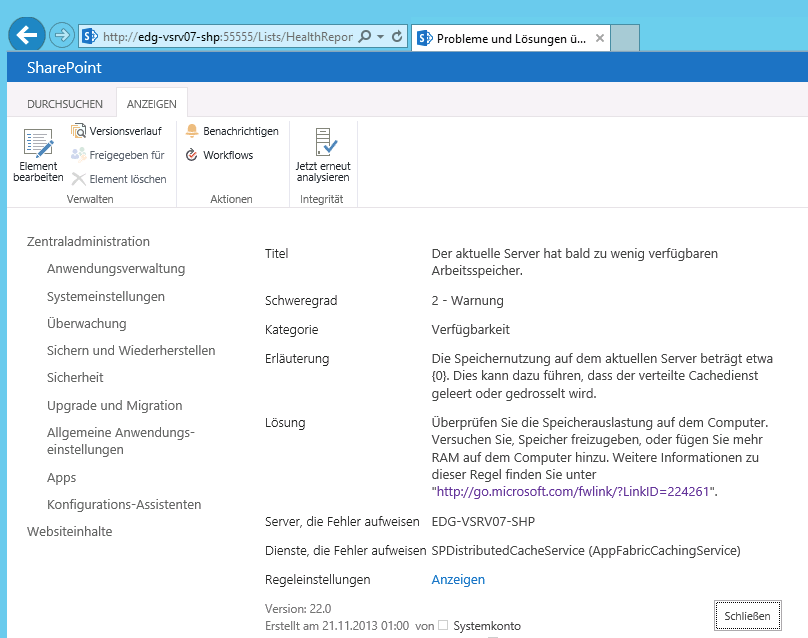Click the SharePoint title in blue header
This screenshot has height=638, width=808.
(64, 68)
